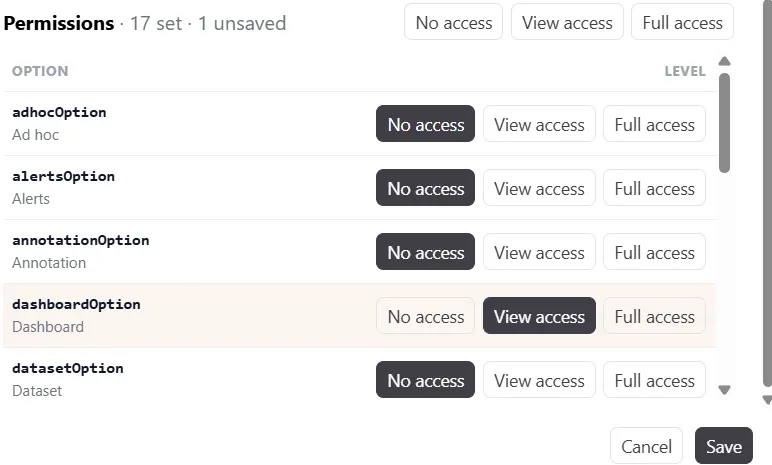Viewport: 772px width, 465px height.
Task: Save the permission changes
Action: tap(724, 446)
